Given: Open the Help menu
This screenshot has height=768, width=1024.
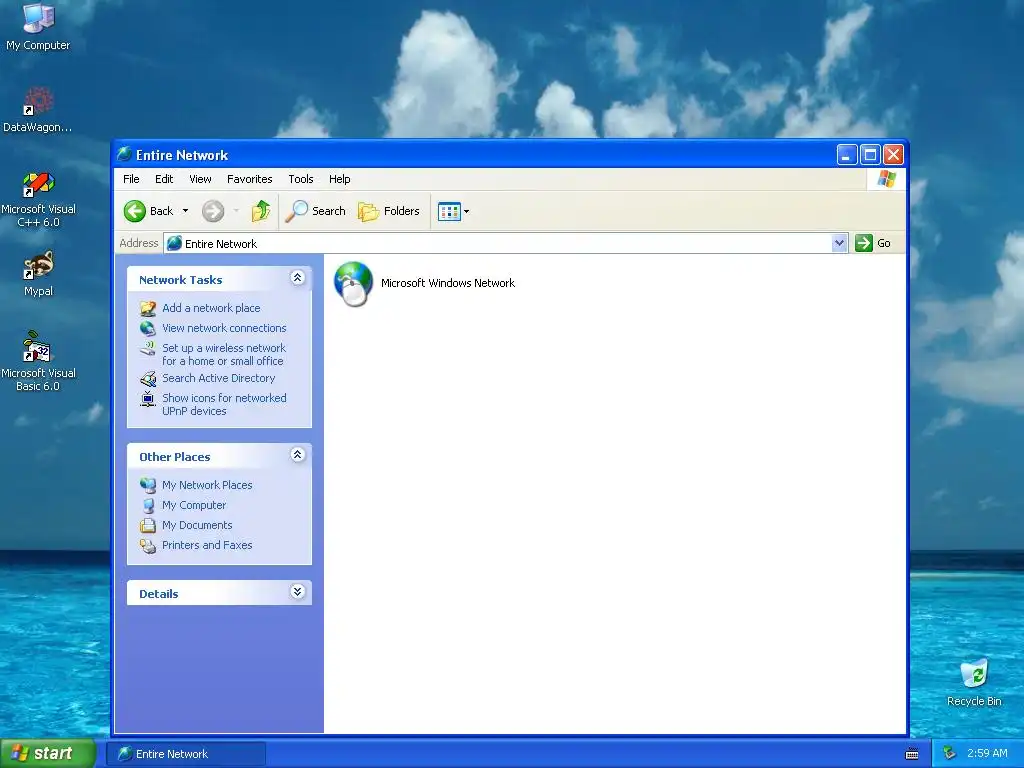Looking at the screenshot, I should [x=340, y=179].
